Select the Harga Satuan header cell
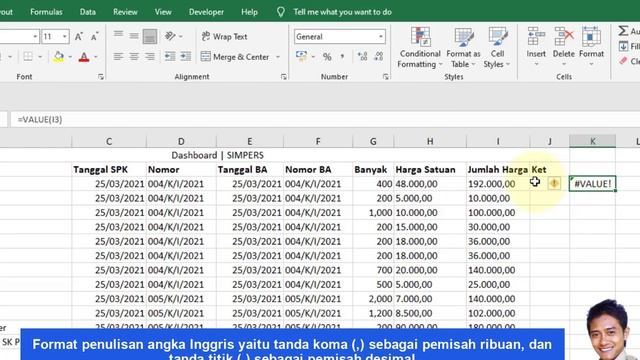This screenshot has width=640, height=360. click(x=430, y=169)
